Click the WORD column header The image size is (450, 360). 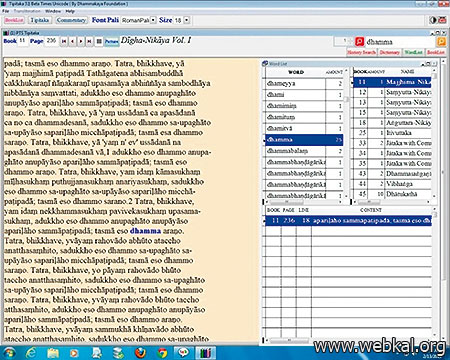(296, 72)
